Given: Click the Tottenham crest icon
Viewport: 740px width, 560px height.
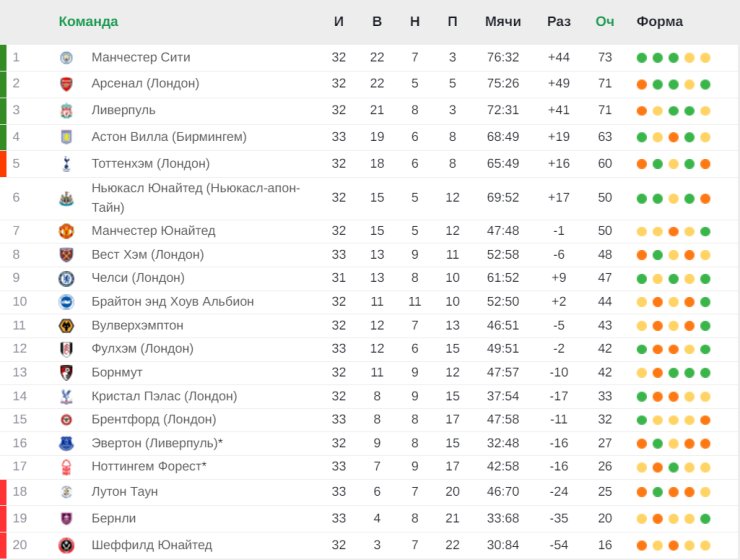Looking at the screenshot, I should click(x=66, y=163).
